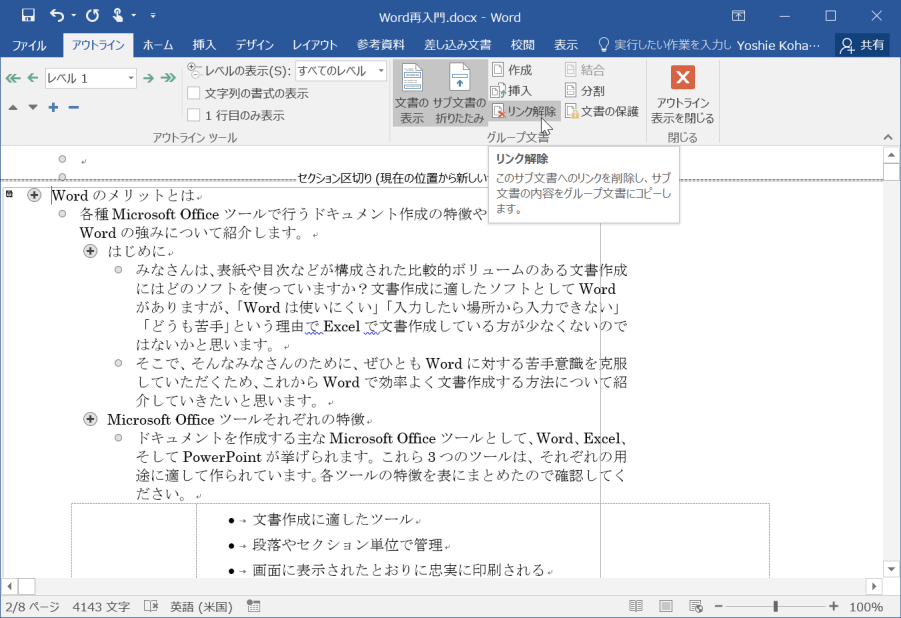Switch to the 参考資料 tab
This screenshot has width=901, height=618.
tap(380, 45)
